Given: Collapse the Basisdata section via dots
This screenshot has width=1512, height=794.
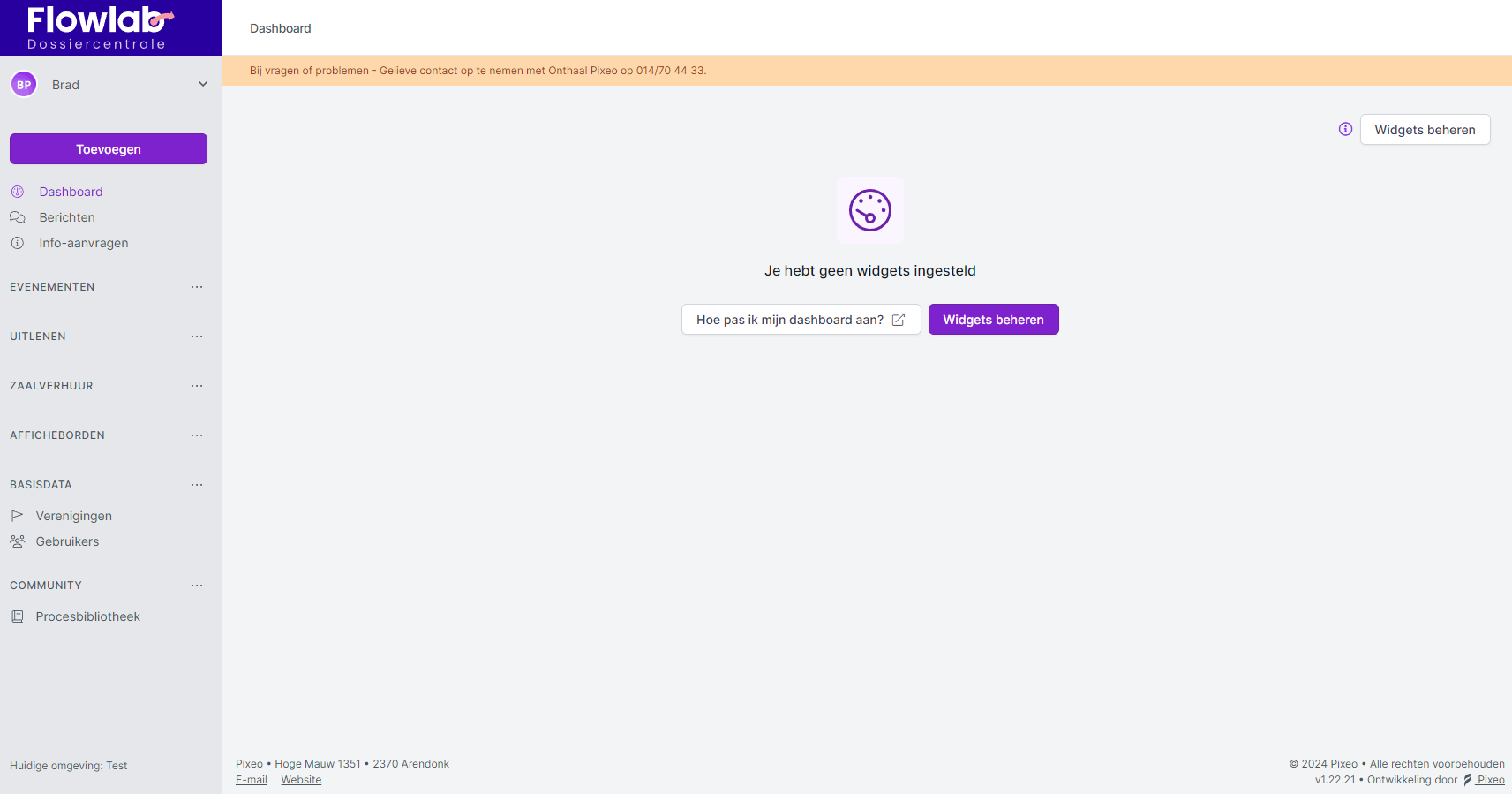Looking at the screenshot, I should tap(197, 485).
